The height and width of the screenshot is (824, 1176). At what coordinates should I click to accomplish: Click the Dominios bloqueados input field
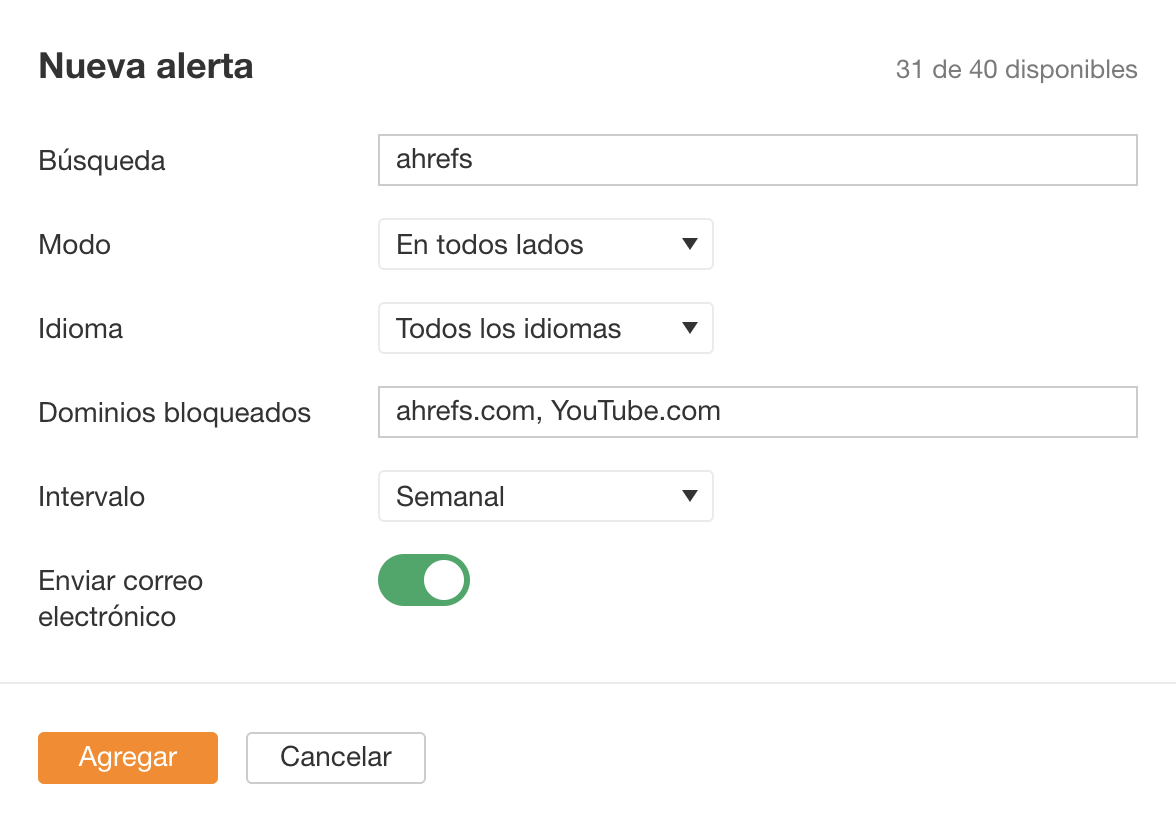[x=757, y=412]
